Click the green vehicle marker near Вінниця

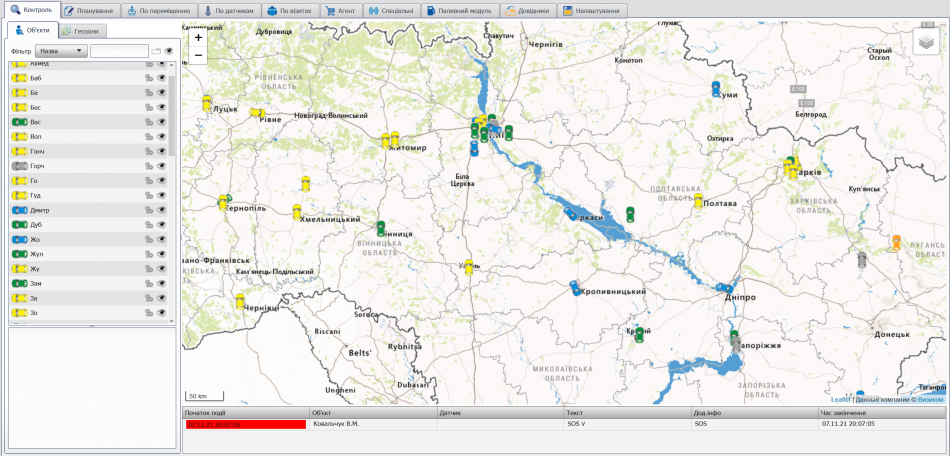point(381,228)
